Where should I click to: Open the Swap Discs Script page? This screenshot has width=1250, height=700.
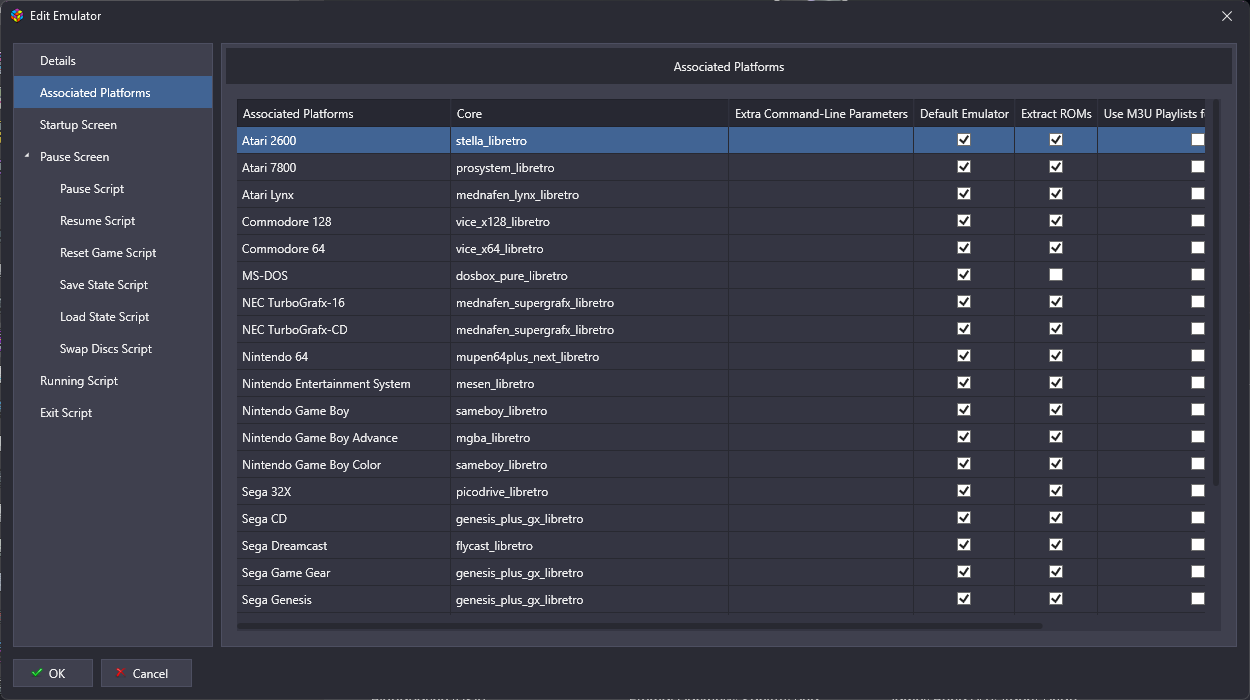(113, 349)
